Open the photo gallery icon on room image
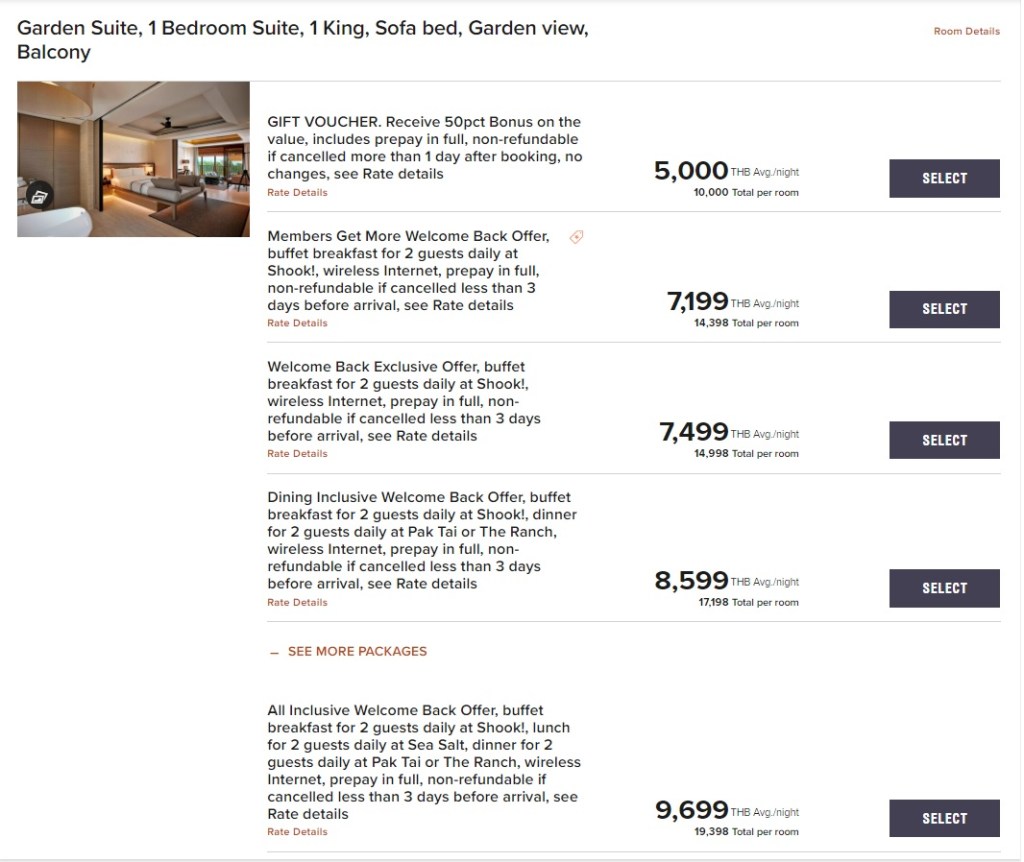This screenshot has width=1024, height=862. [x=38, y=196]
